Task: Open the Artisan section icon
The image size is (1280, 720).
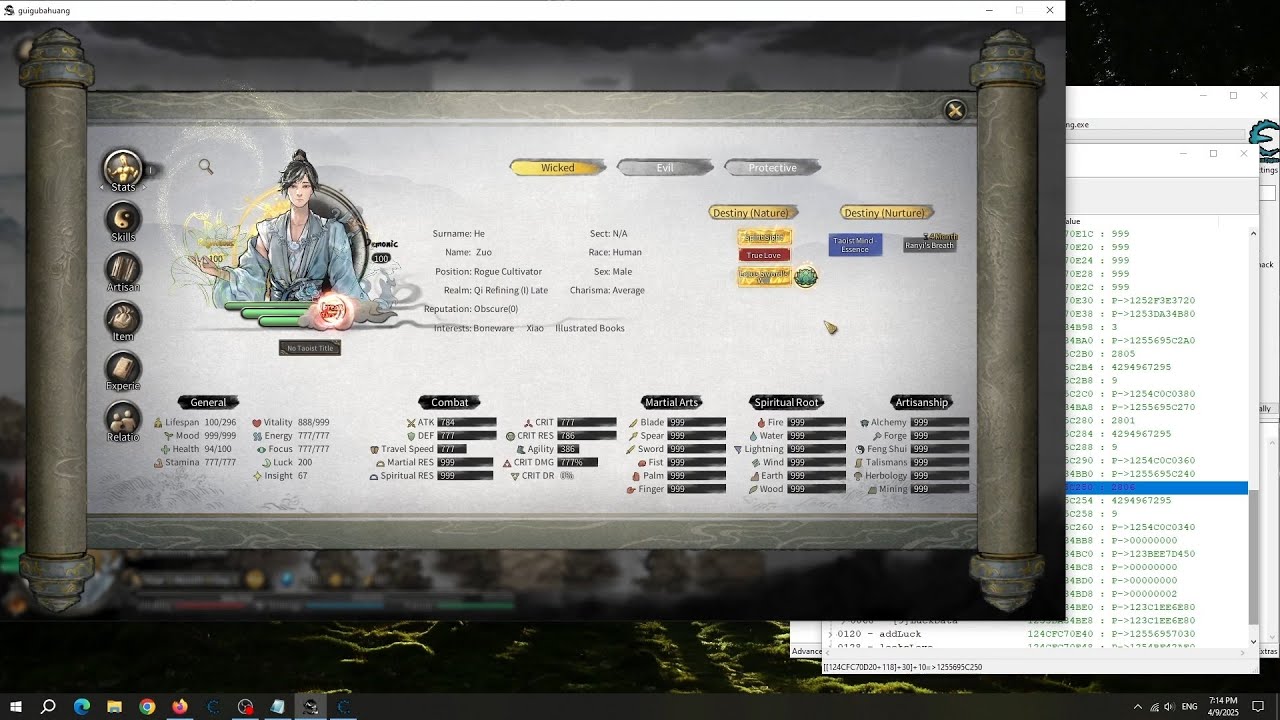Action: tap(123, 270)
